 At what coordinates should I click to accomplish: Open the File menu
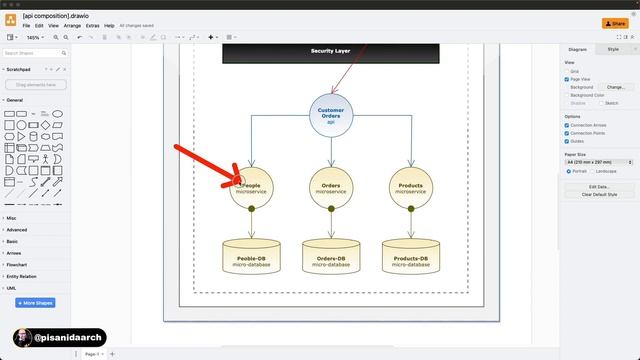[26, 26]
